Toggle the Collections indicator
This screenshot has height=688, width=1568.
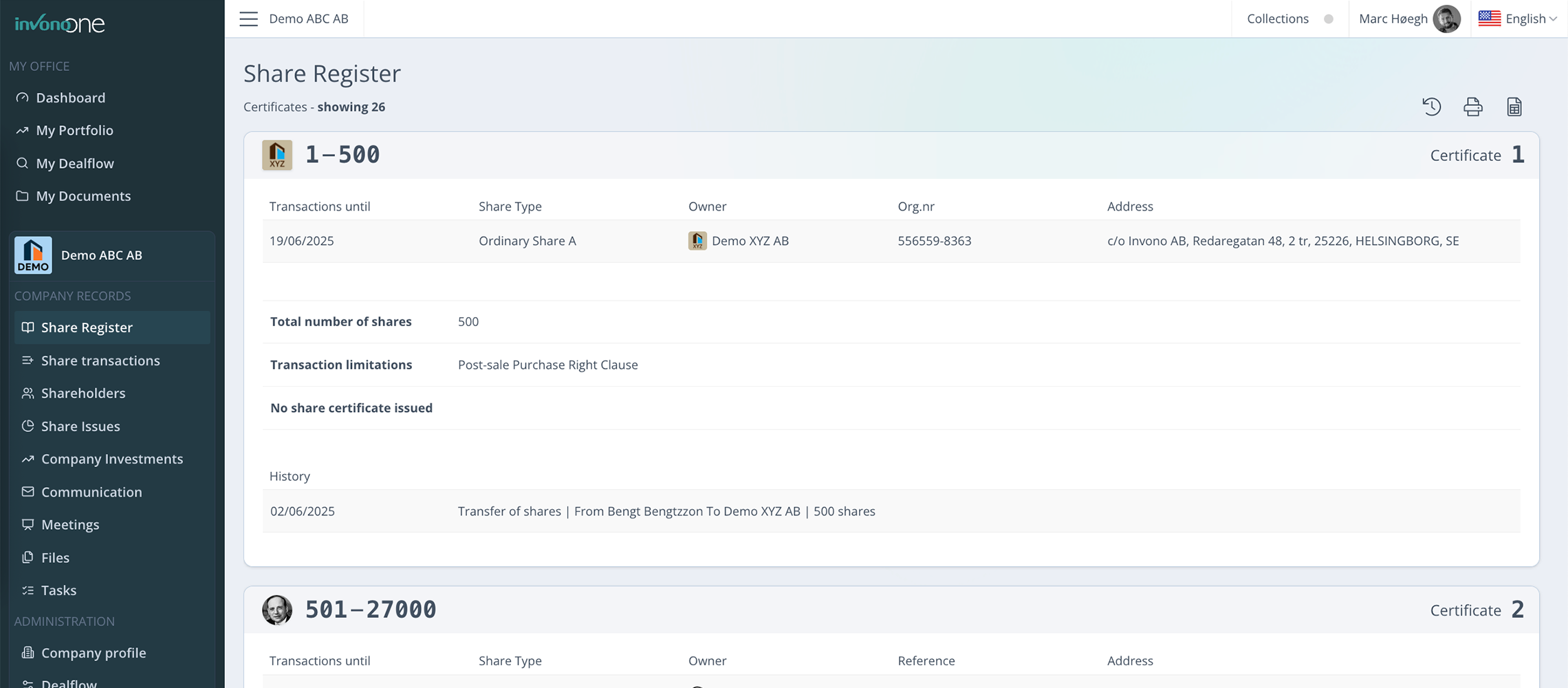[1330, 19]
